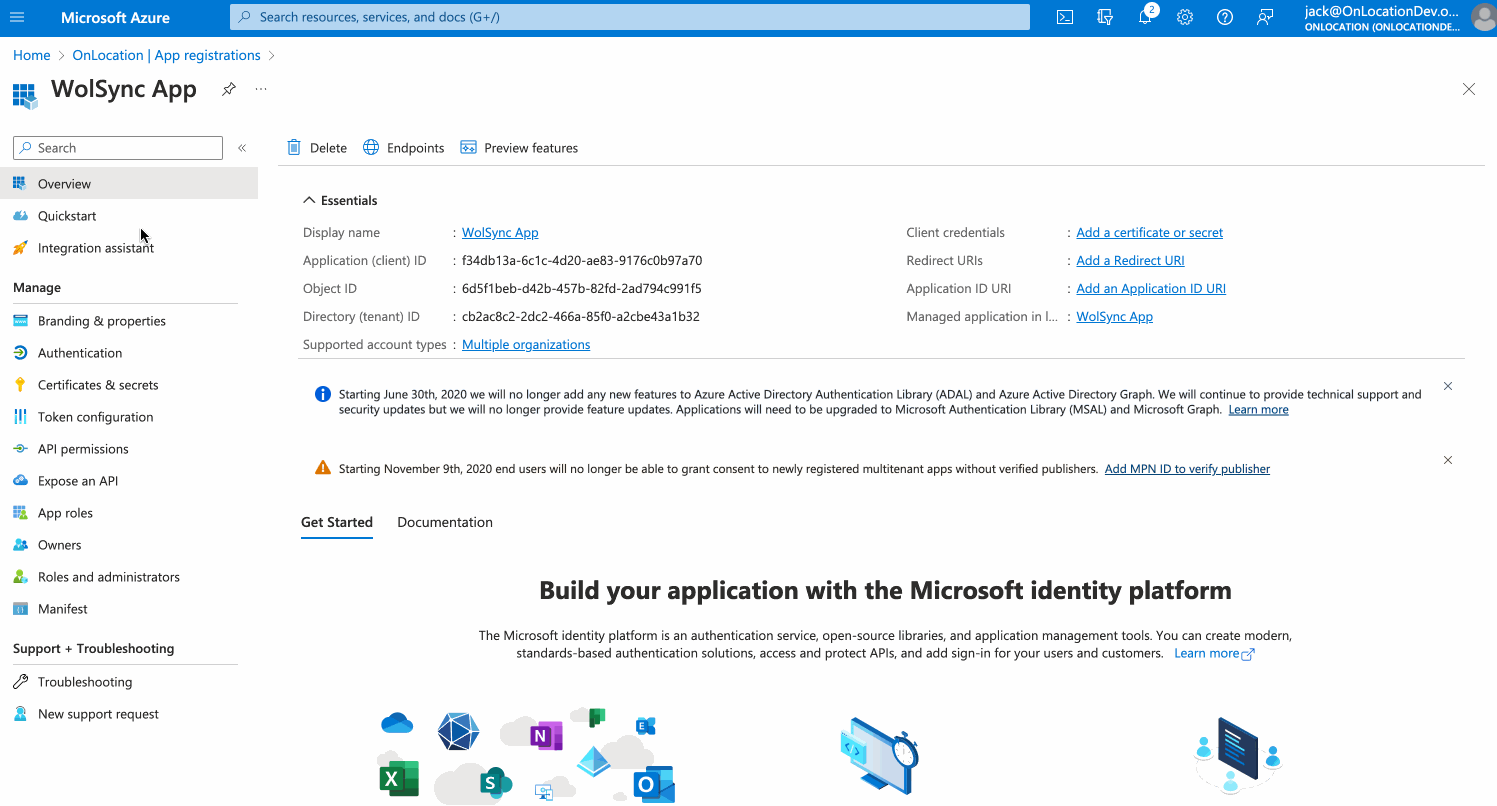The height and width of the screenshot is (806, 1497).
Task: Click the monitor with stopwatch illustration
Action: [880, 755]
